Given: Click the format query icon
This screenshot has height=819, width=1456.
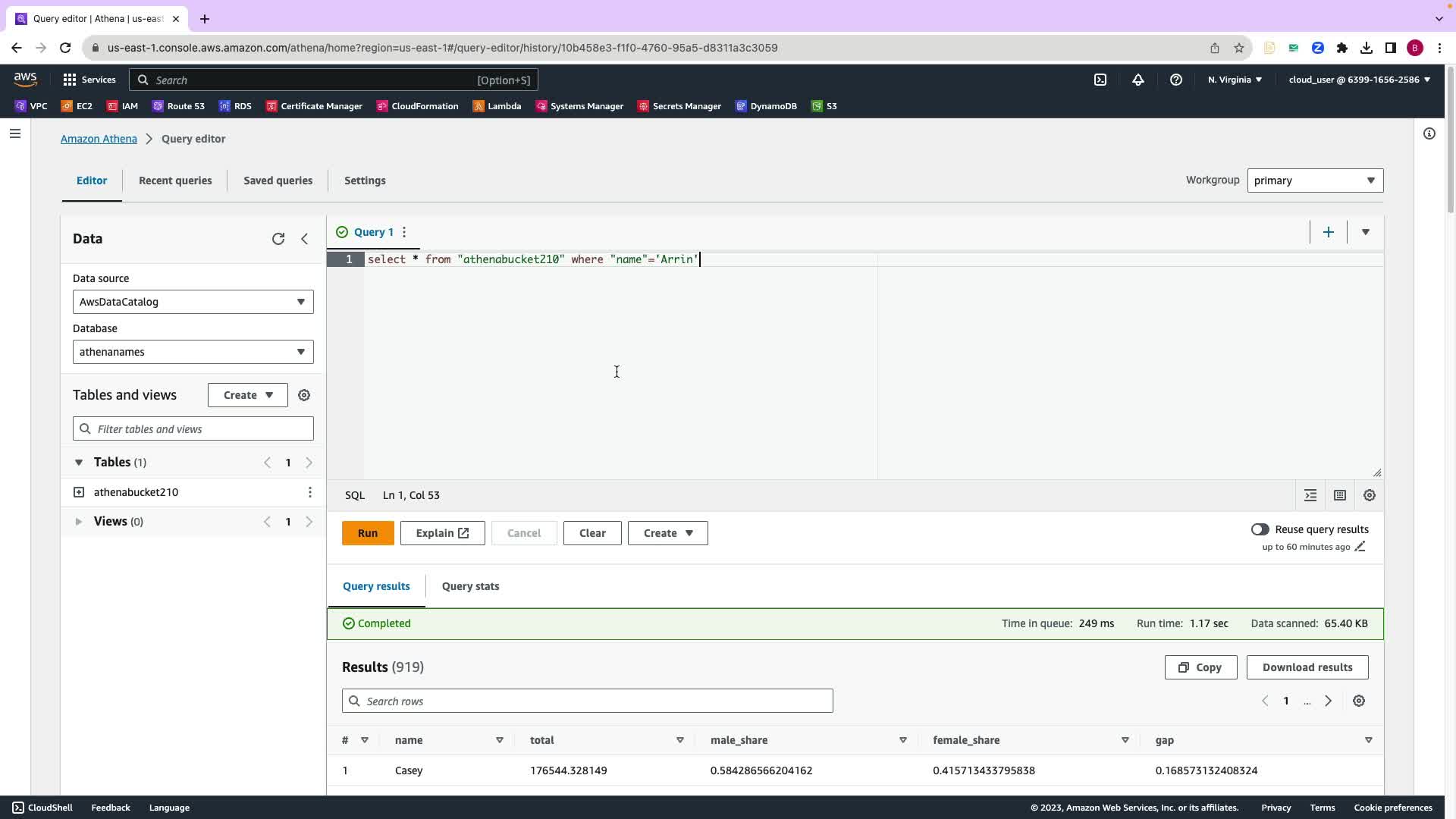Looking at the screenshot, I should [1310, 495].
